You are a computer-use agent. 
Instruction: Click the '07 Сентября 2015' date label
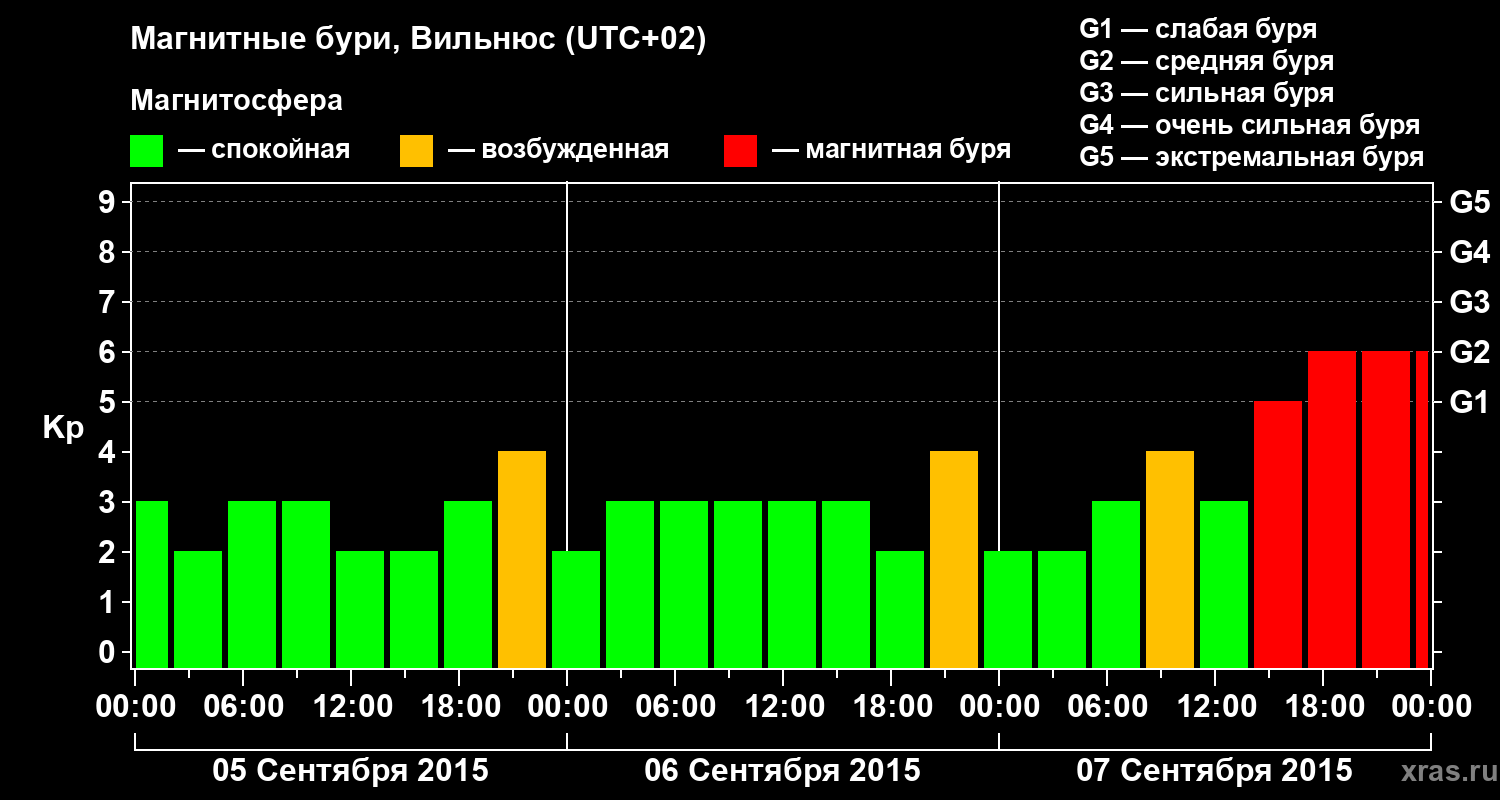point(1215,771)
